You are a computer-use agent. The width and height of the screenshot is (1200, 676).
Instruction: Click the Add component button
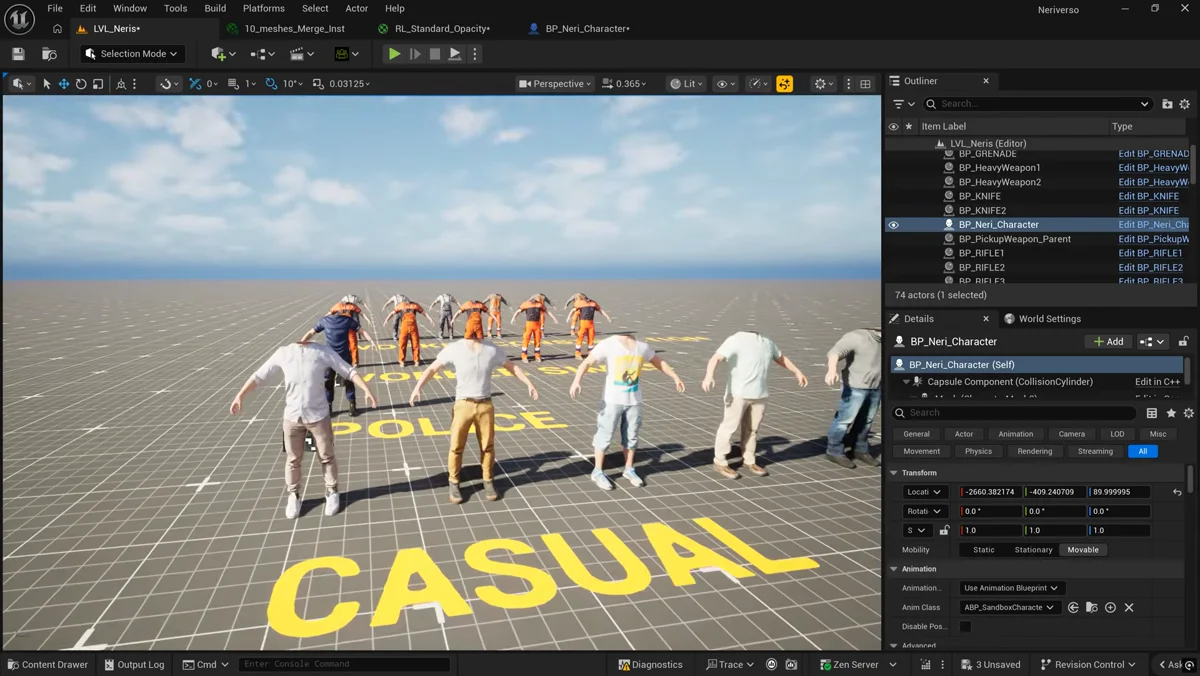1109,342
